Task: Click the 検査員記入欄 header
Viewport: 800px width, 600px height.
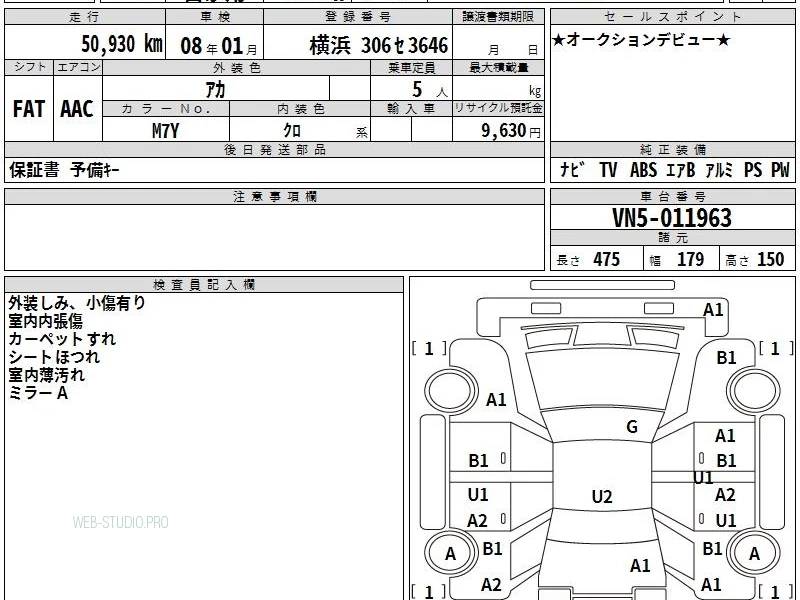Action: [204, 285]
